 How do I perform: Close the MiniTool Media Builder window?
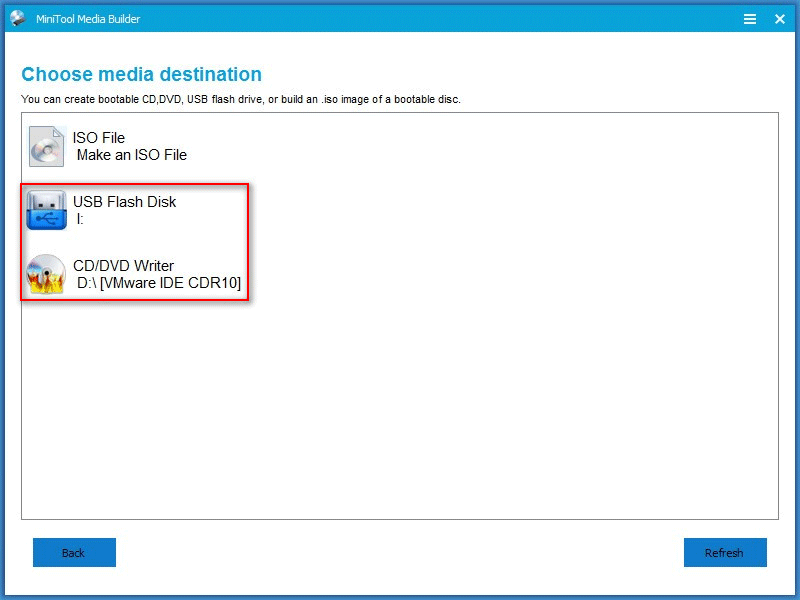[780, 19]
